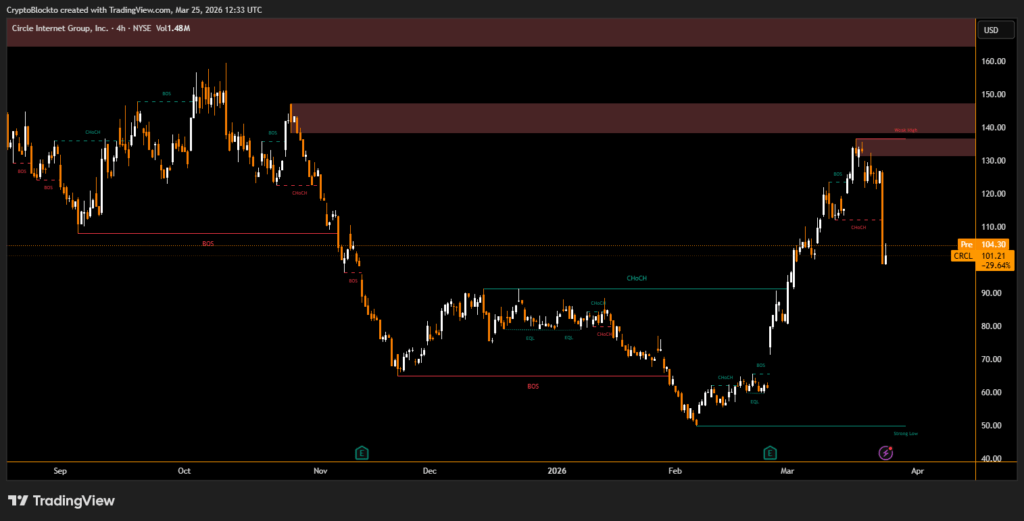Click the Mar label on time axis

788,469
